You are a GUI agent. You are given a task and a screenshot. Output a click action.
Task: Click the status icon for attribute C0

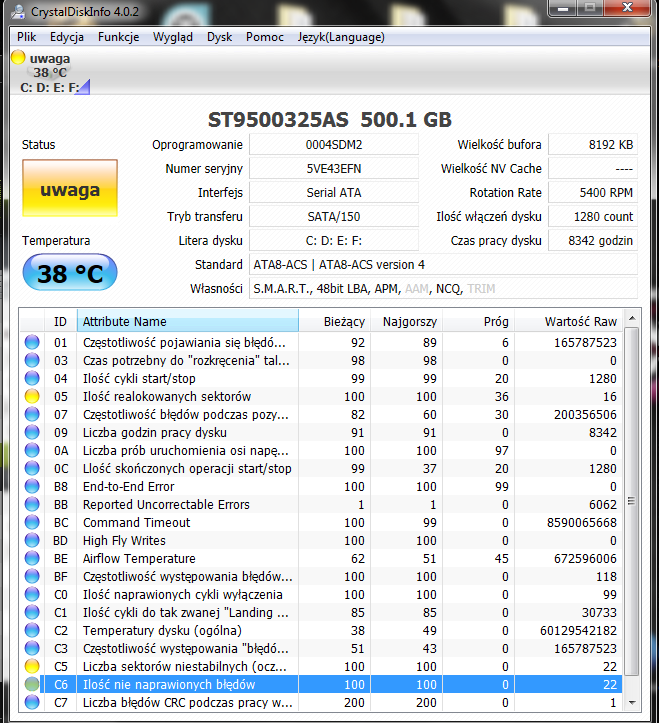click(x=32, y=594)
